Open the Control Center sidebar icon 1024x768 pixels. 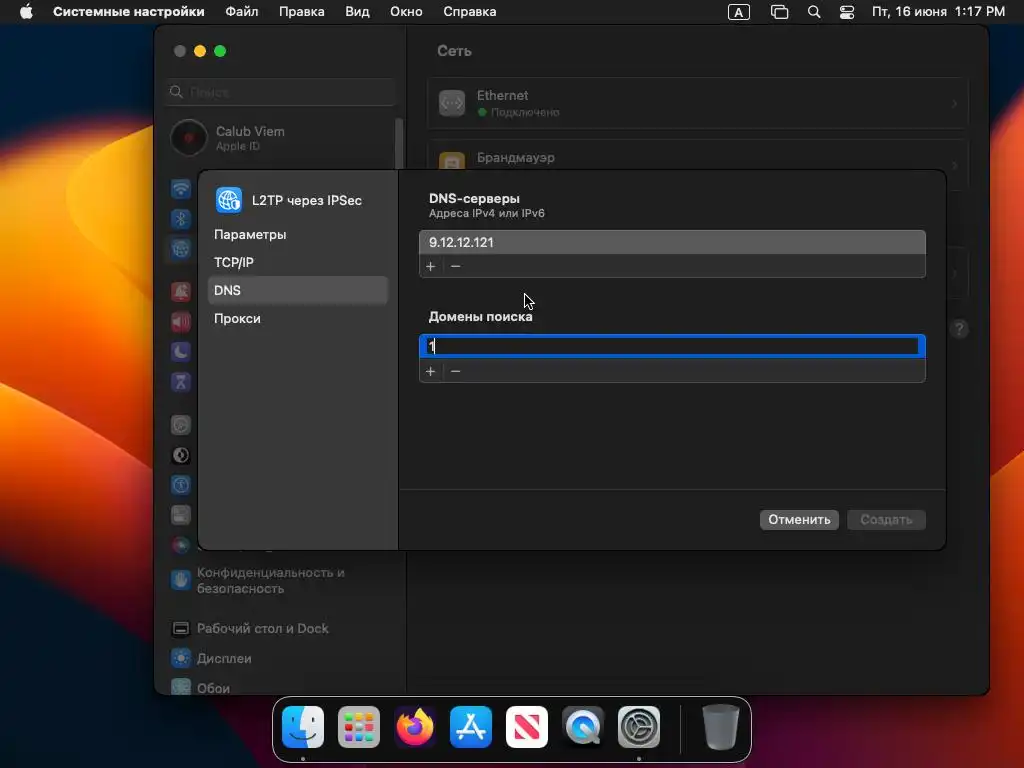click(x=181, y=515)
